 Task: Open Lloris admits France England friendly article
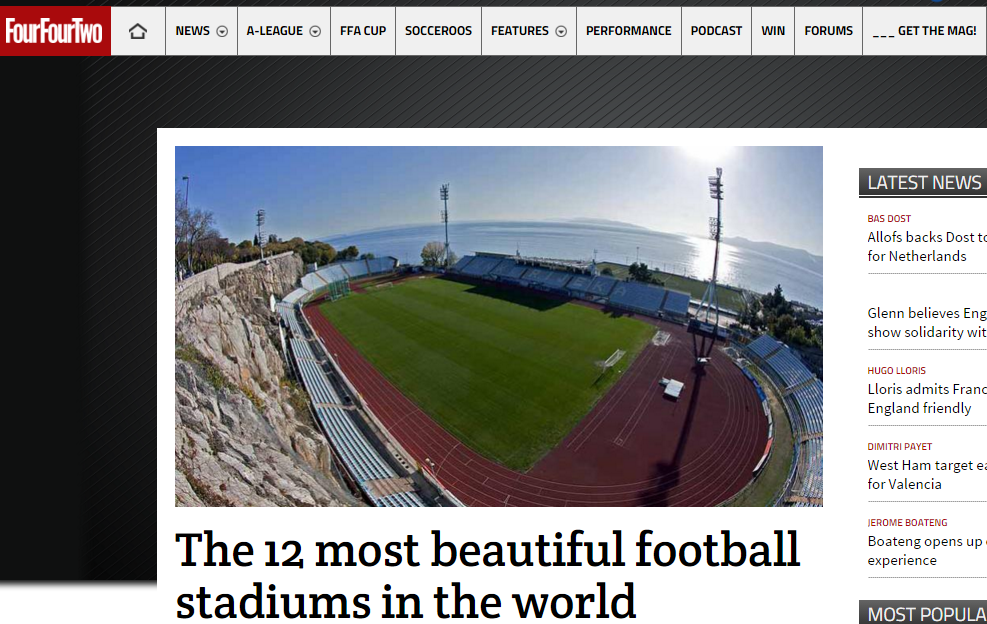pos(927,399)
